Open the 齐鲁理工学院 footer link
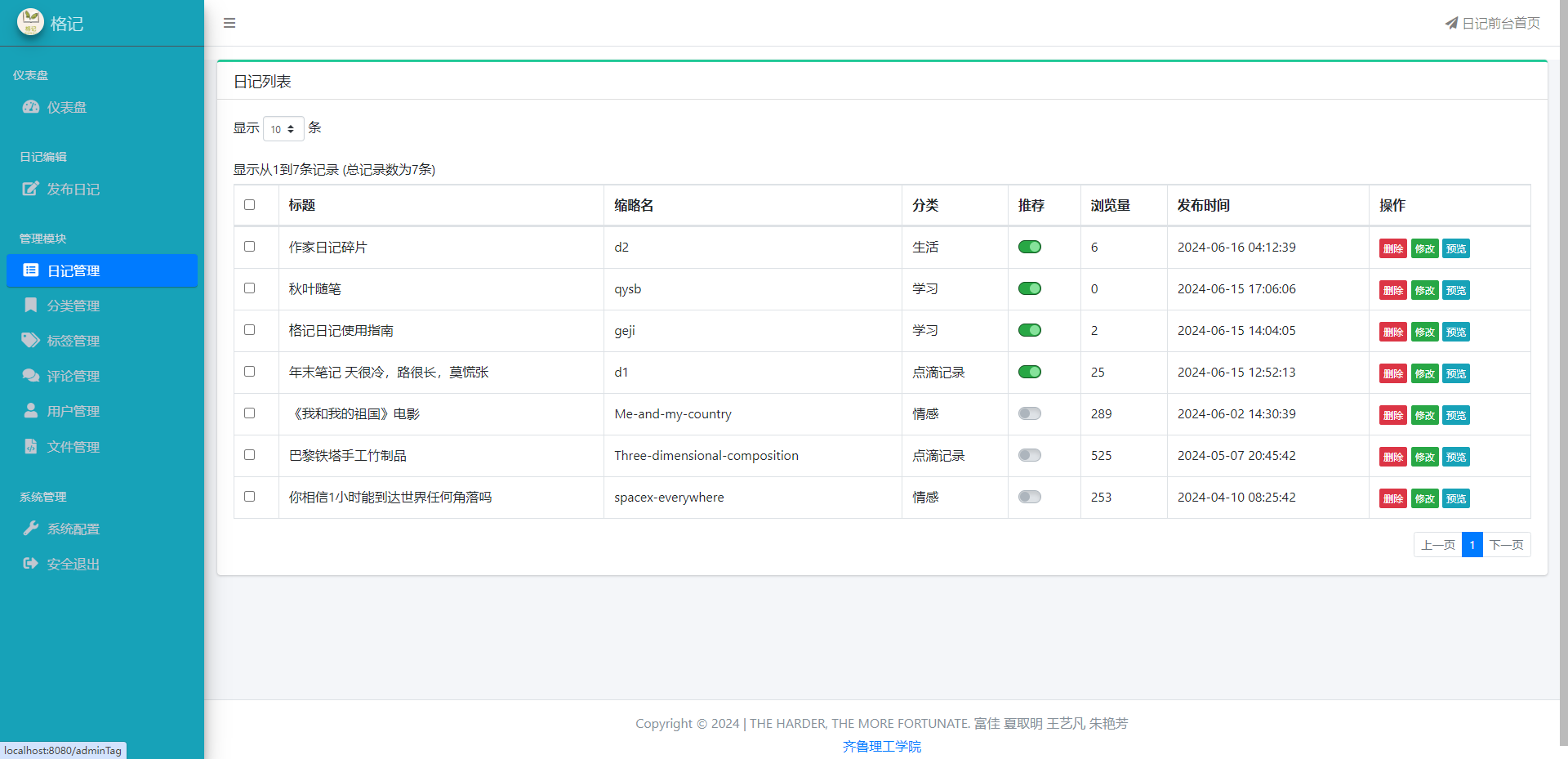Image resolution: width=1568 pixels, height=759 pixels. coord(881,746)
